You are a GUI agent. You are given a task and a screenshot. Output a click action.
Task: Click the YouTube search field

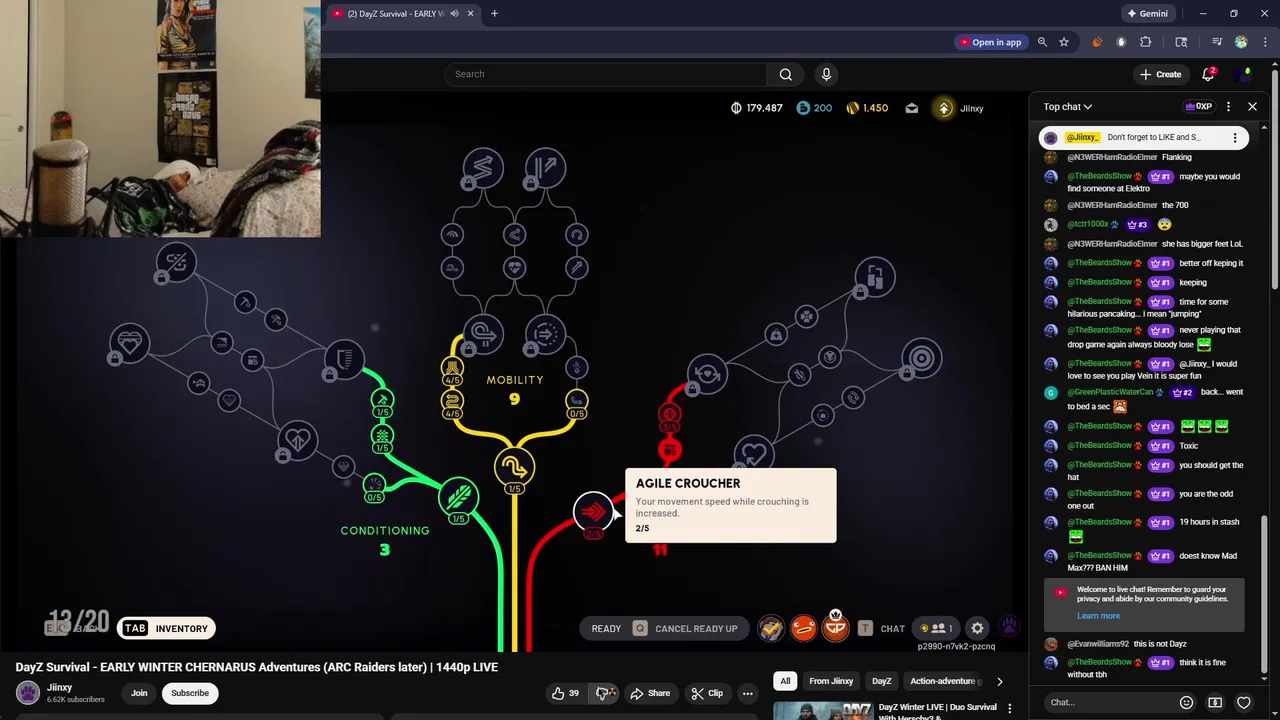click(606, 74)
